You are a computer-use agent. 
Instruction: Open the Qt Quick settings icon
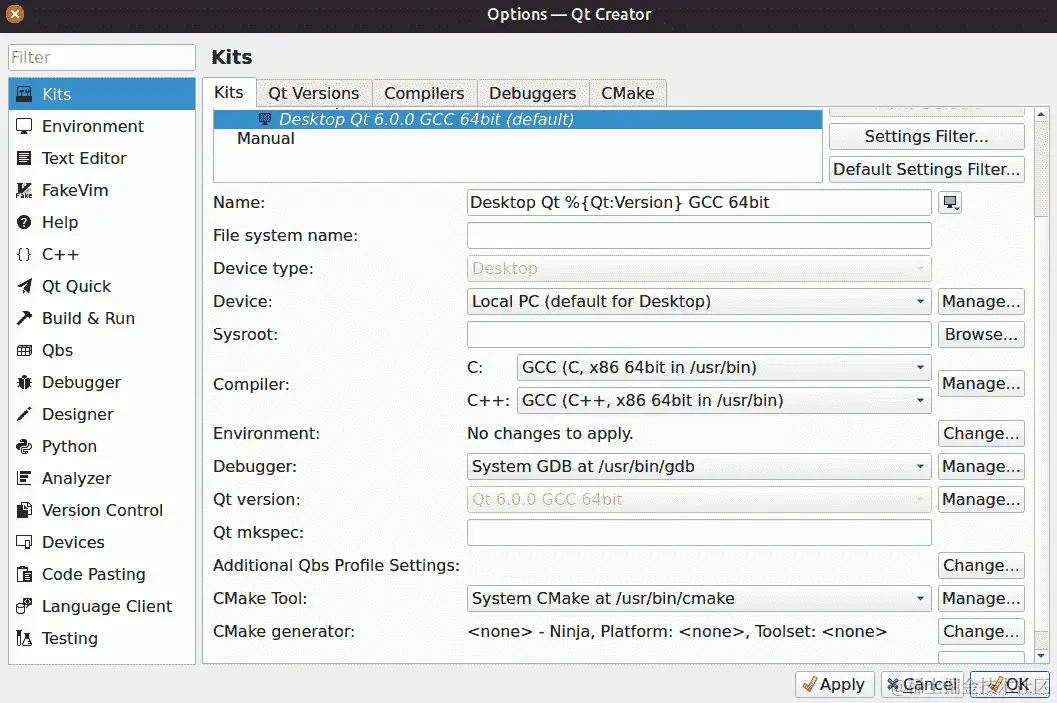tap(24, 286)
